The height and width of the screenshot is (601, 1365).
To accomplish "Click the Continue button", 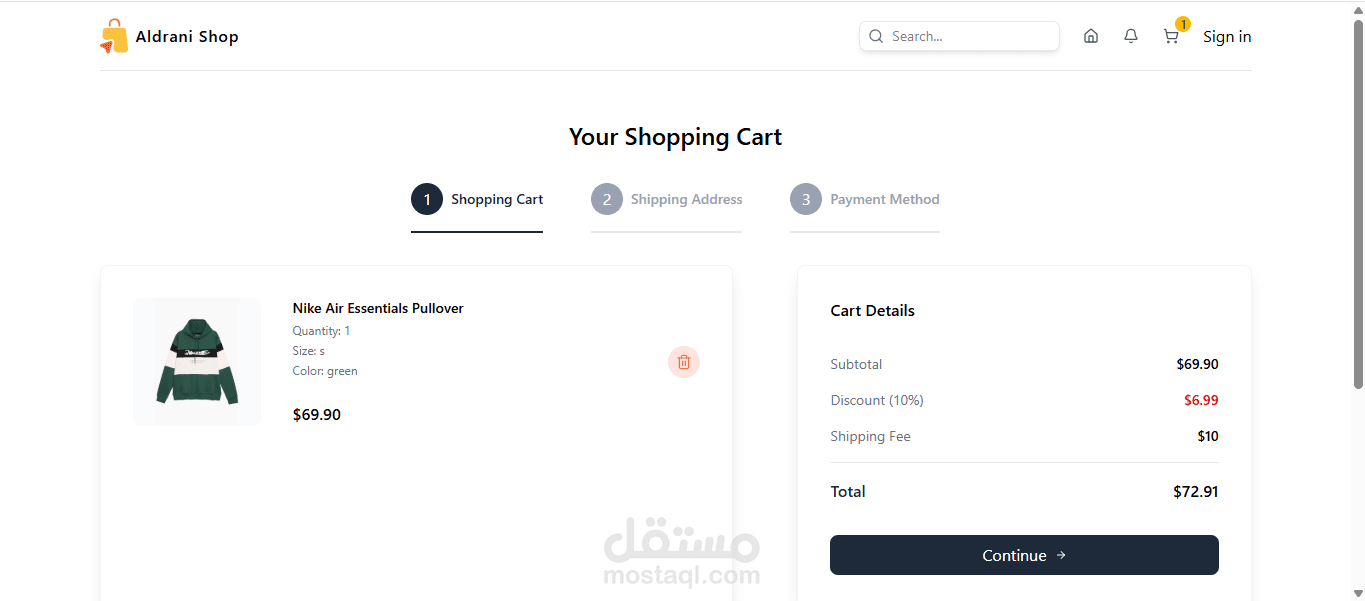I will coord(1024,555).
